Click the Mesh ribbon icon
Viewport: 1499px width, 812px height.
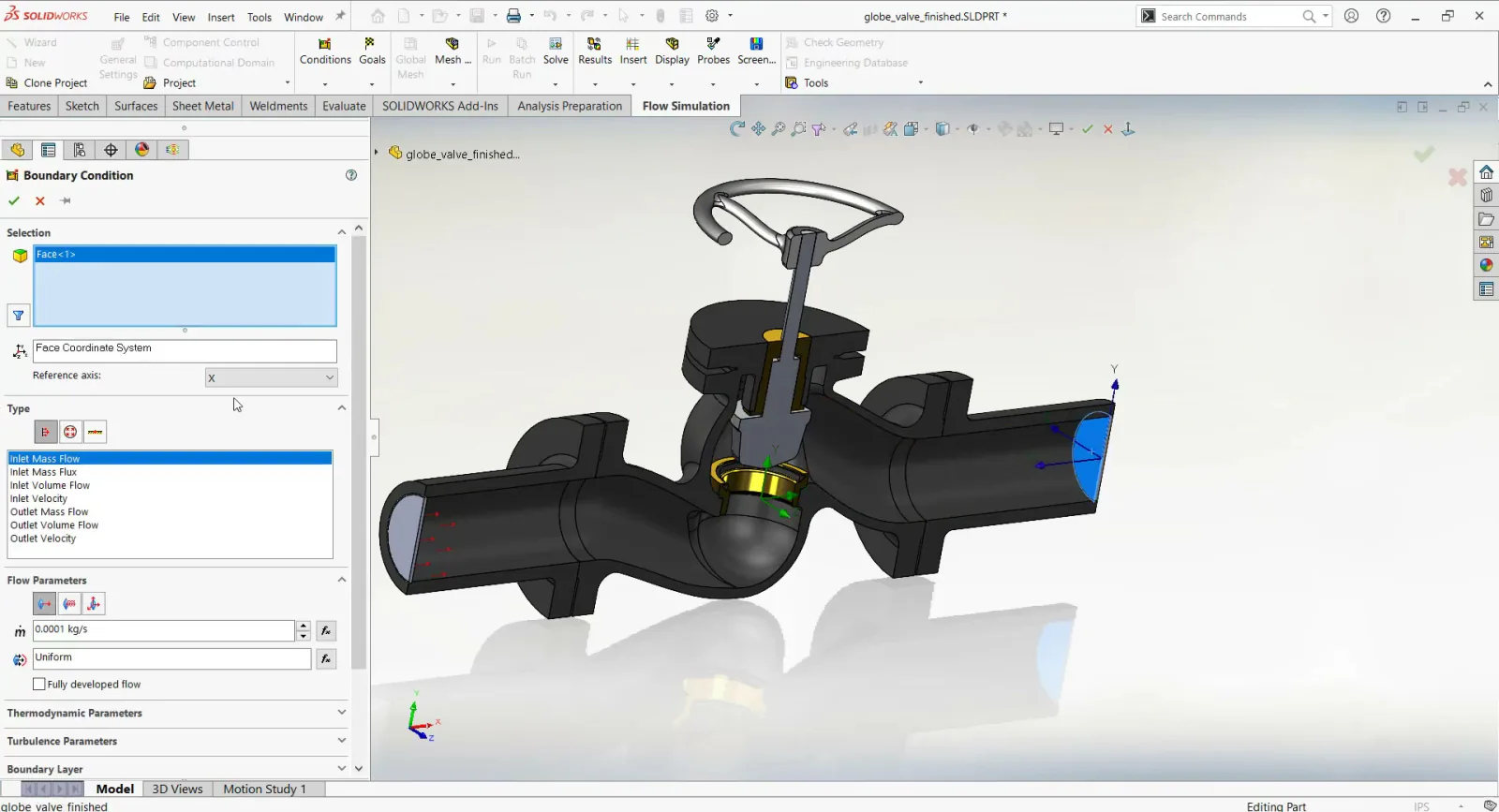(453, 52)
